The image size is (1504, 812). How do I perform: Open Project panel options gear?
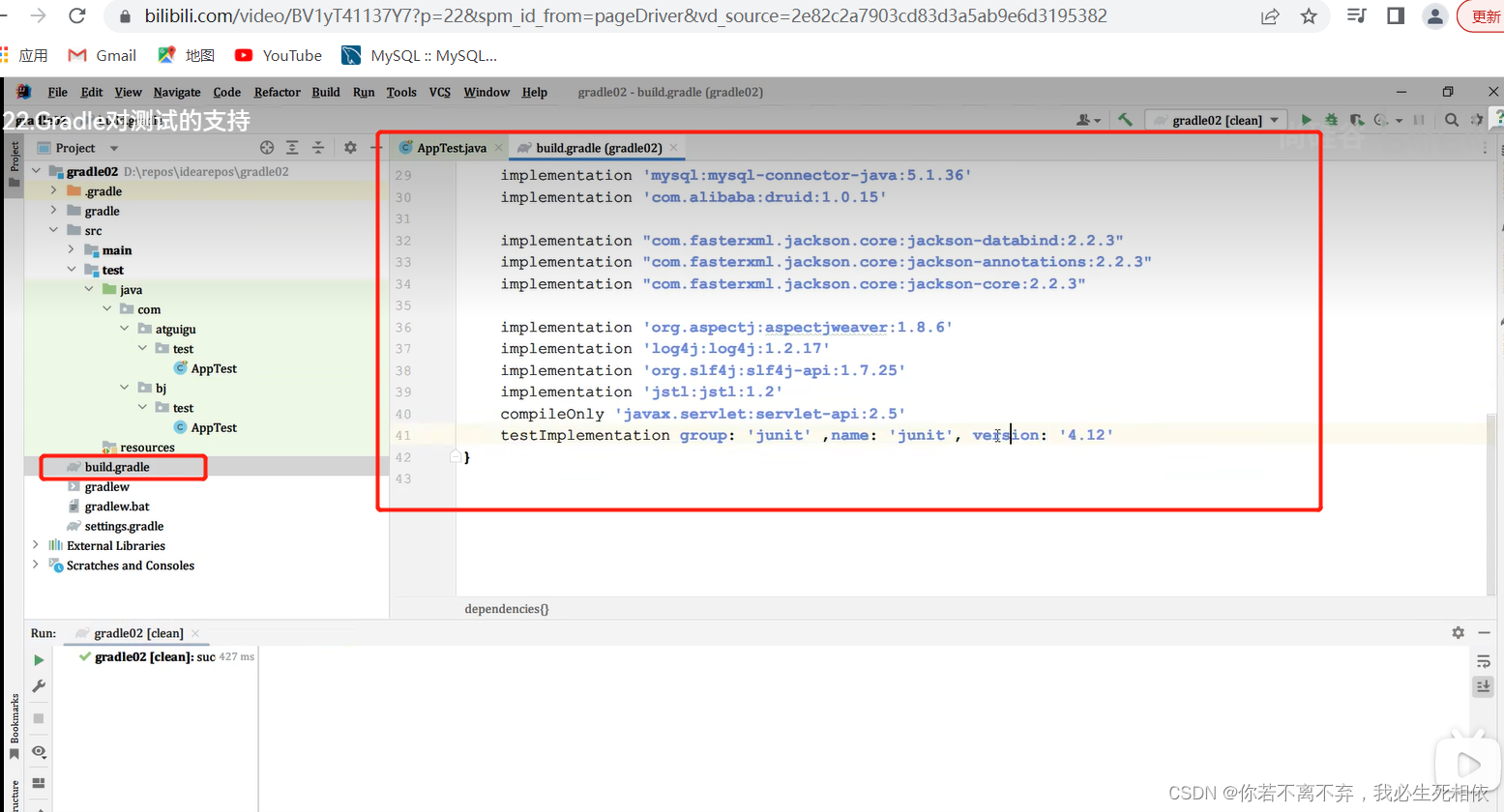[350, 148]
